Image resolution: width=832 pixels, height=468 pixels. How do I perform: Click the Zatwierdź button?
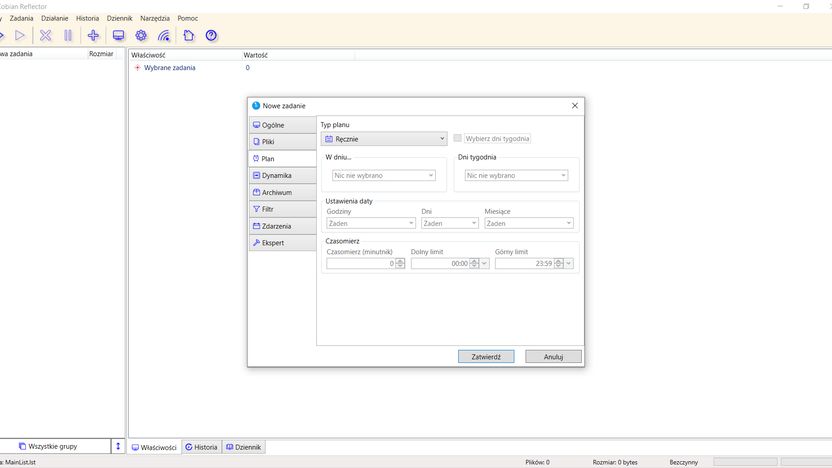(x=486, y=357)
